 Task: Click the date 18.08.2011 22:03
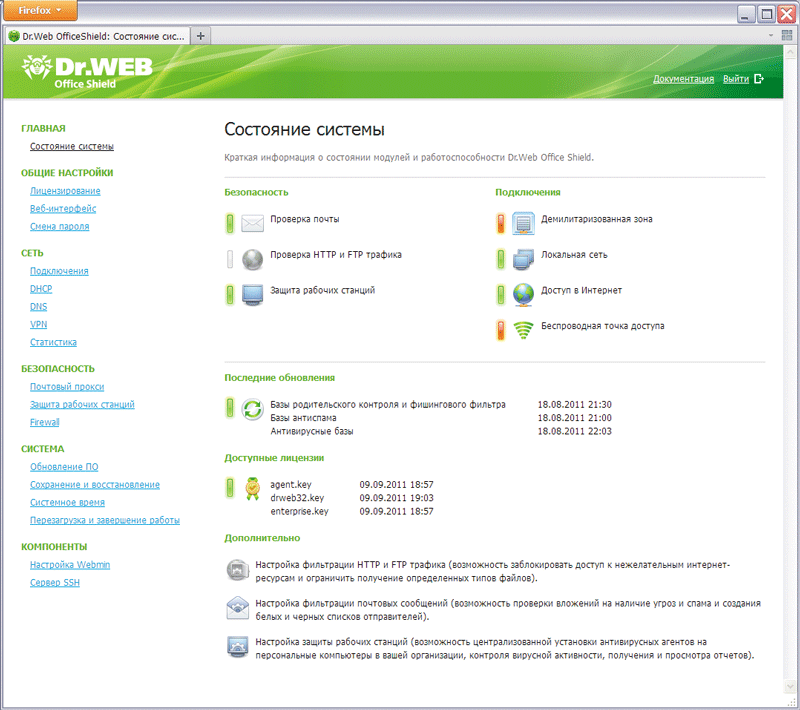[x=574, y=432]
